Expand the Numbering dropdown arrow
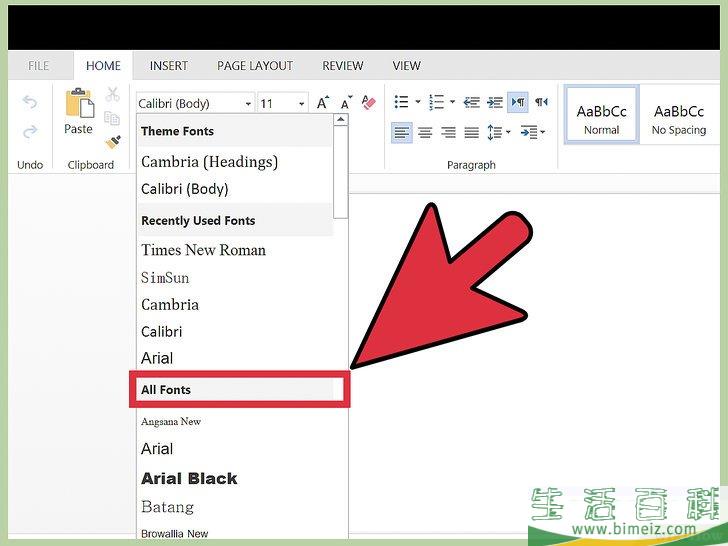The height and width of the screenshot is (546, 728). click(452, 102)
